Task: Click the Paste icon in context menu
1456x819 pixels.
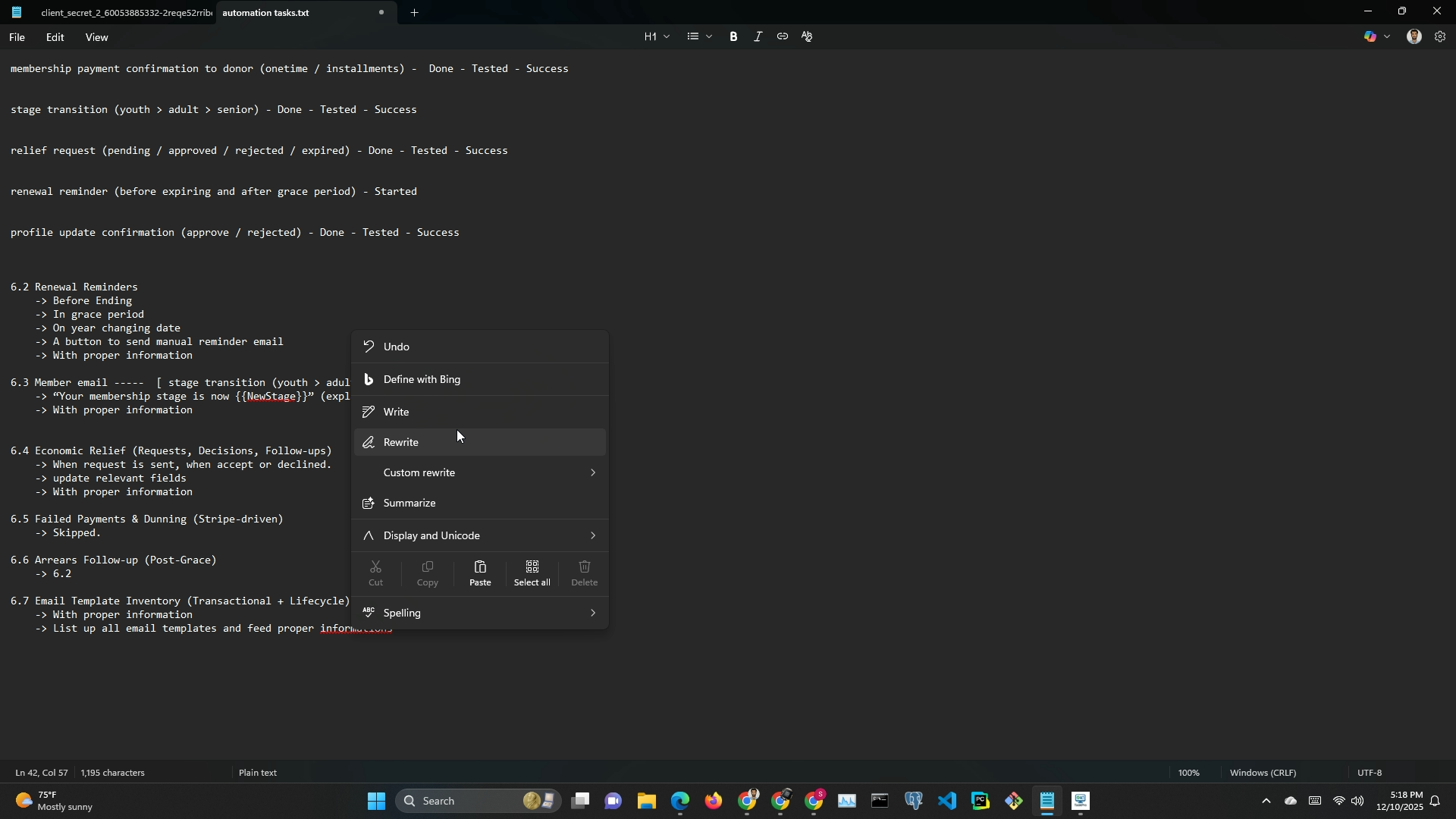Action: pyautogui.click(x=480, y=573)
